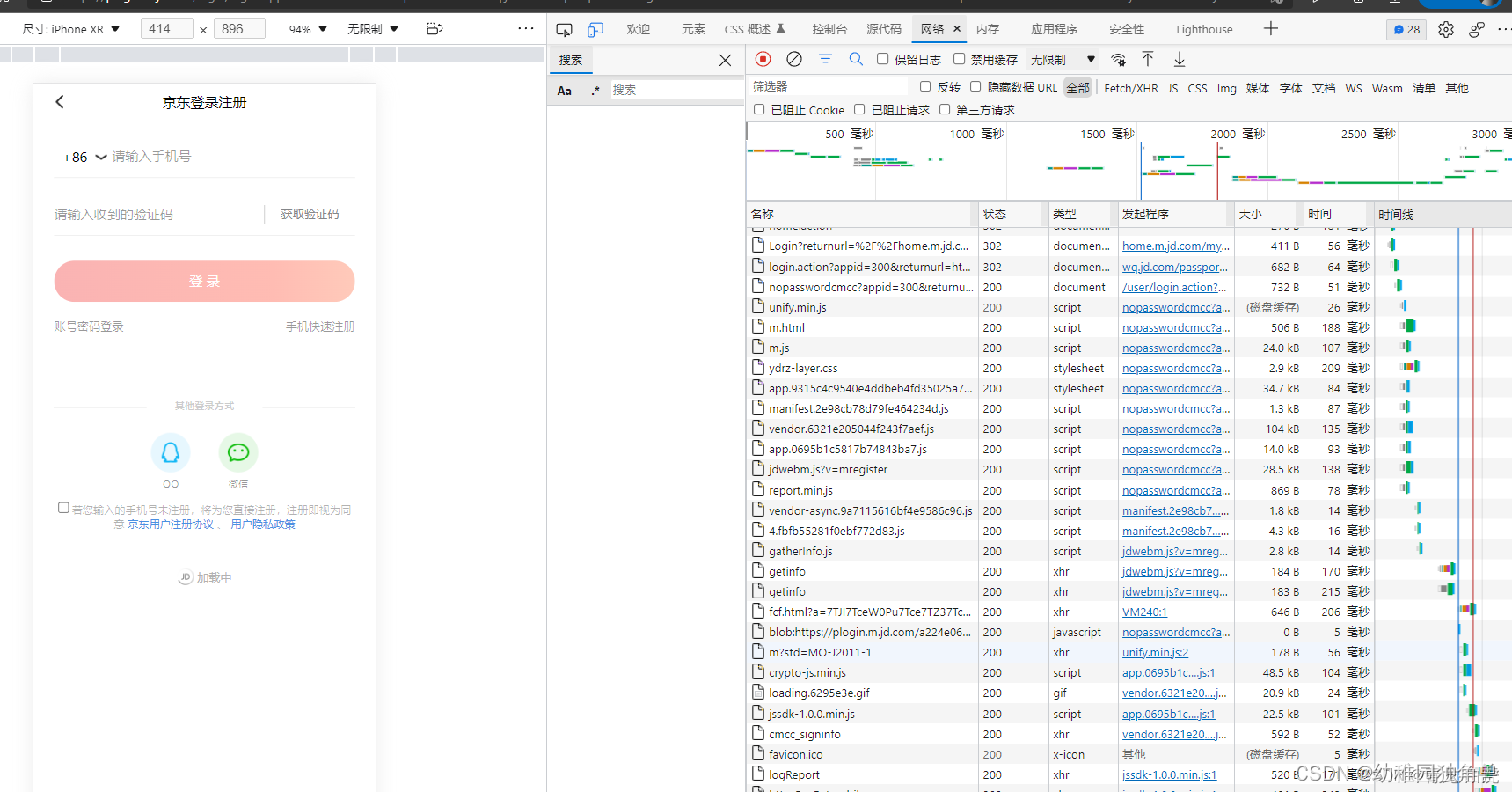Open user privacy policy link
The width and height of the screenshot is (1512, 792).
point(263,524)
